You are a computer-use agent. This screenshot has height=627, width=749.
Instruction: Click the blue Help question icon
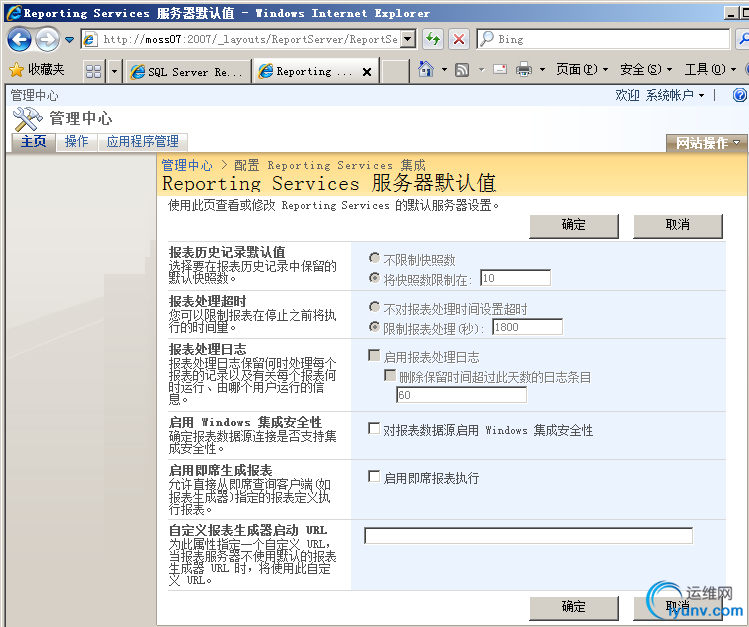coord(740,95)
